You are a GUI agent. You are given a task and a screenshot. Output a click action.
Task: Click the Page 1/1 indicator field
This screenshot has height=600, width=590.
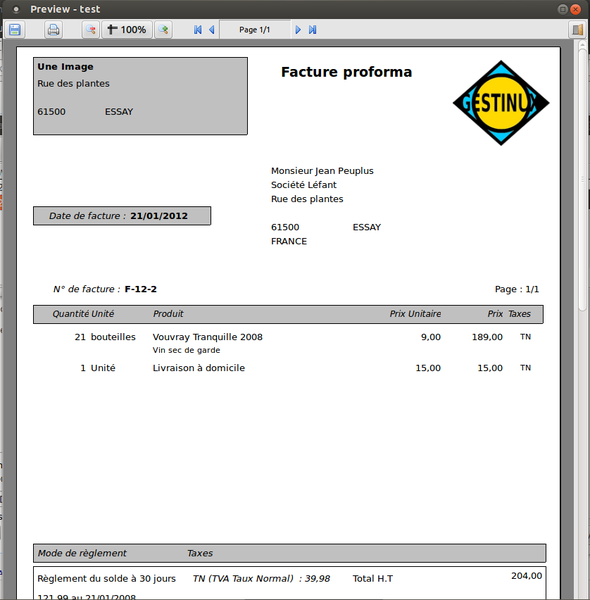click(254, 30)
